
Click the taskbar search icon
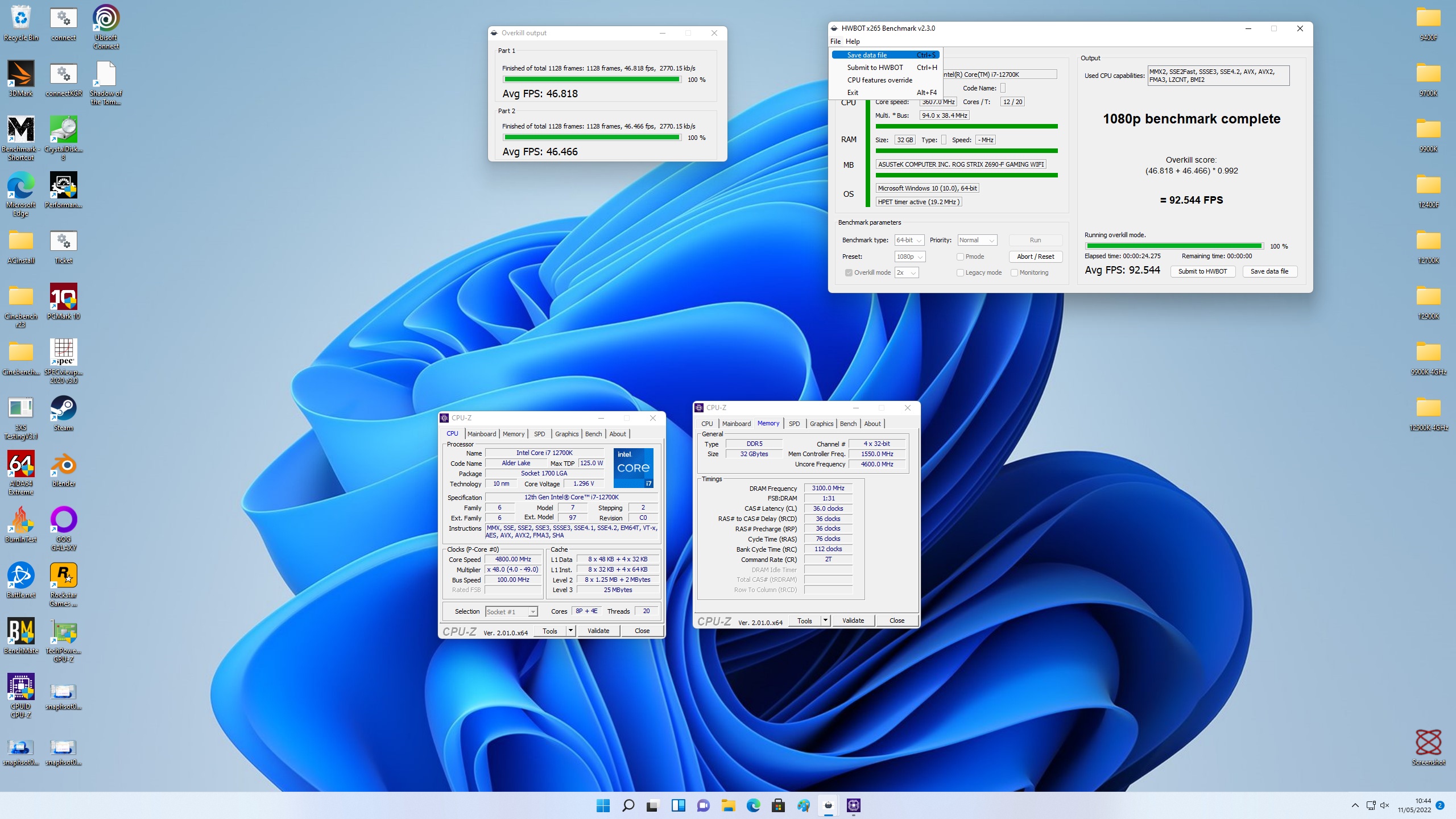628,805
